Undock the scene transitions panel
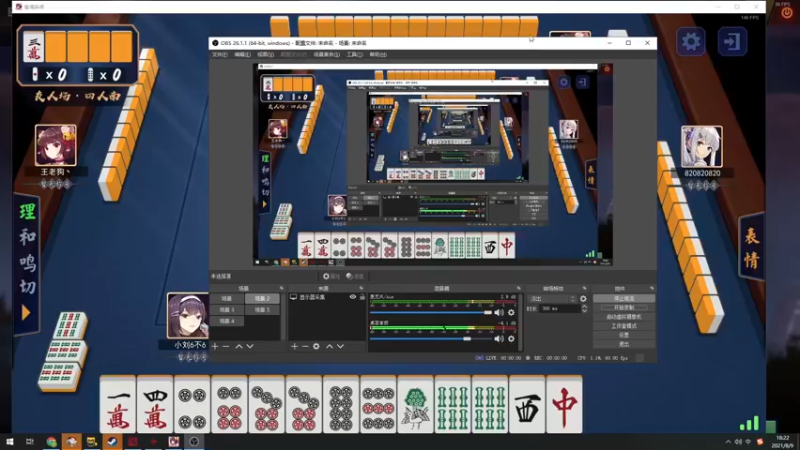 point(585,288)
